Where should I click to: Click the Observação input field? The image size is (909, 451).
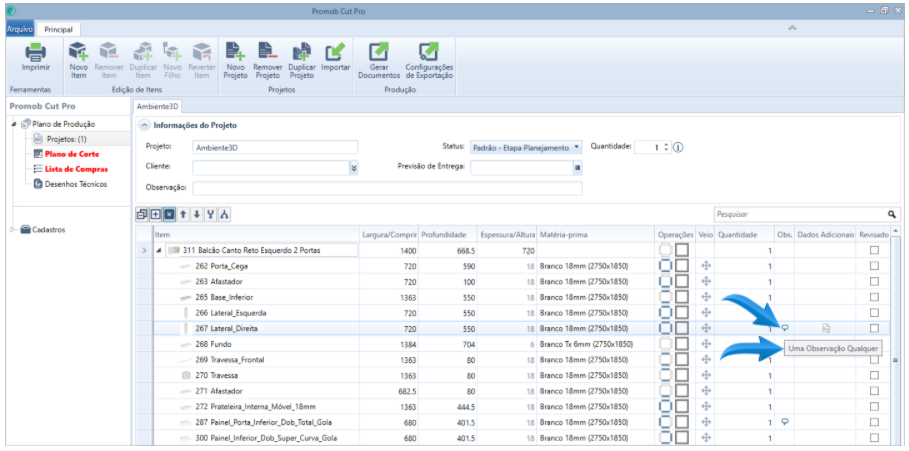(x=387, y=188)
